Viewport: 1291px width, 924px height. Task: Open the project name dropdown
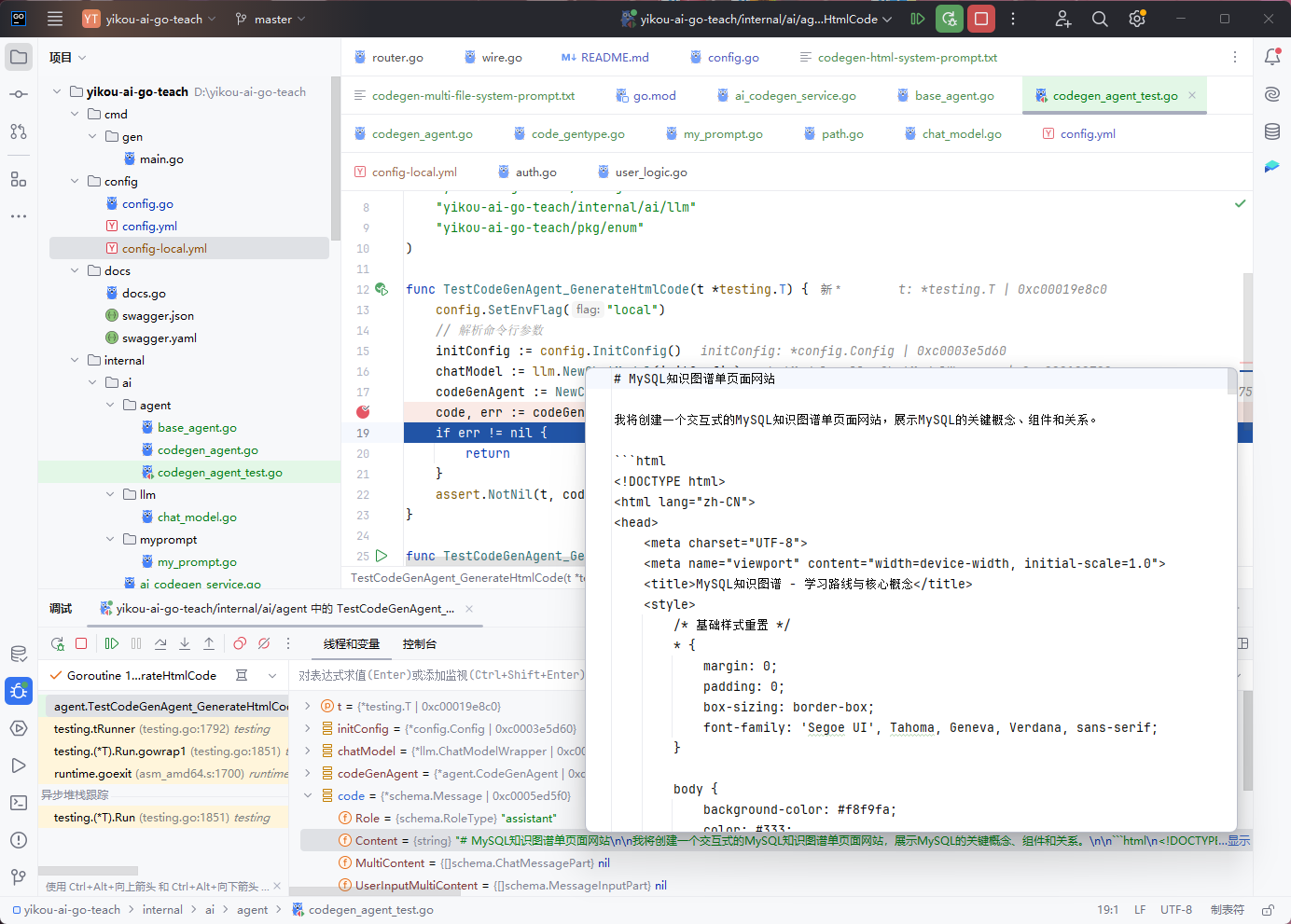click(x=149, y=19)
